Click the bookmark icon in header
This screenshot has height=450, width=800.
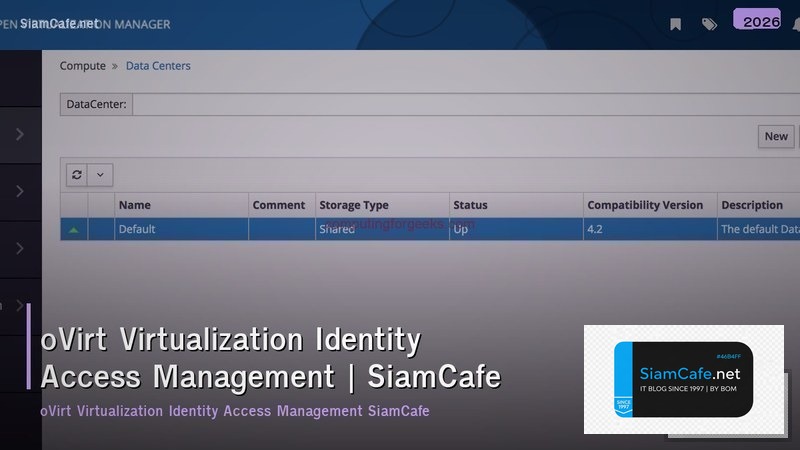point(676,24)
